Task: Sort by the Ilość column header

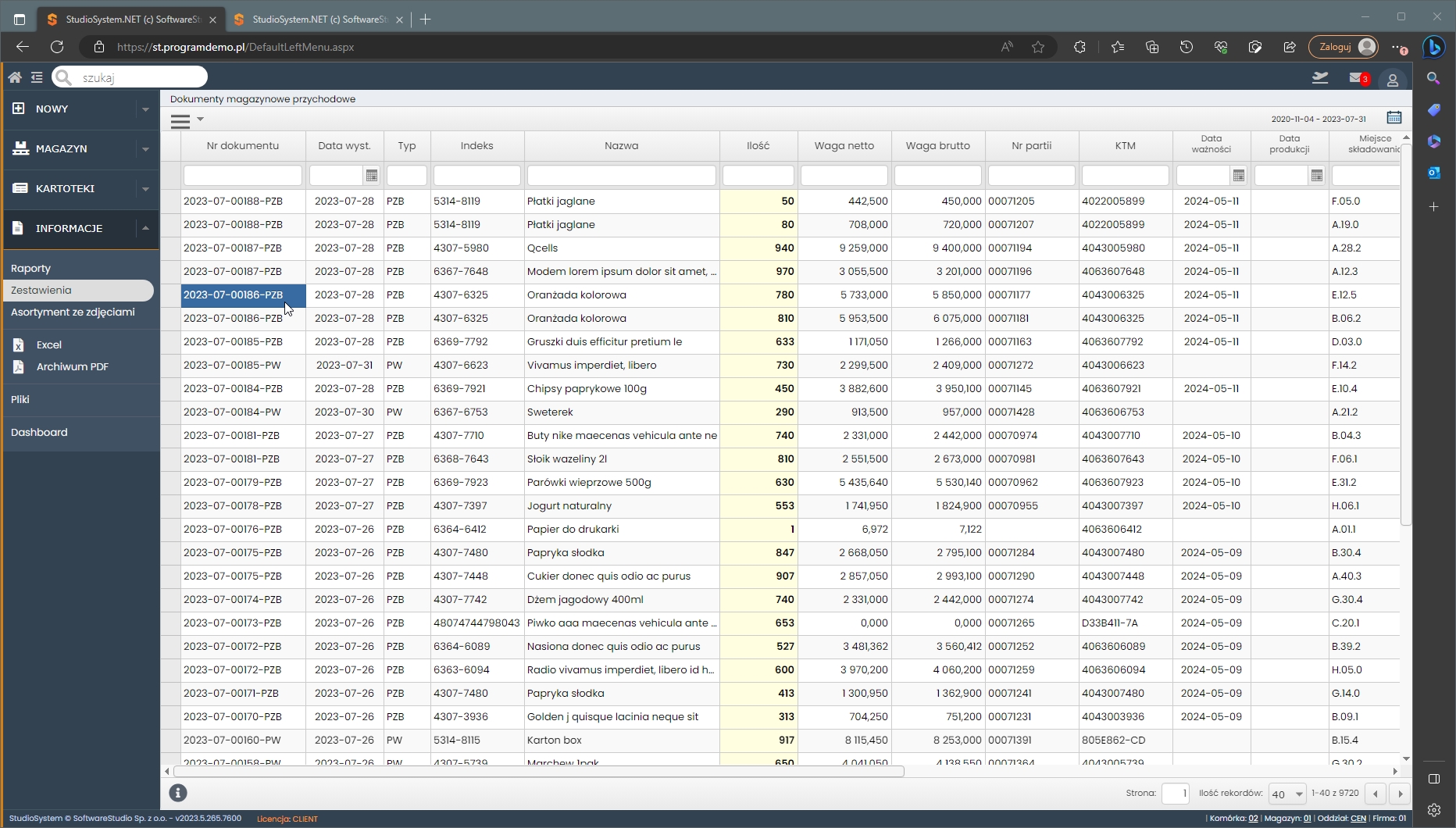Action: 758,146
